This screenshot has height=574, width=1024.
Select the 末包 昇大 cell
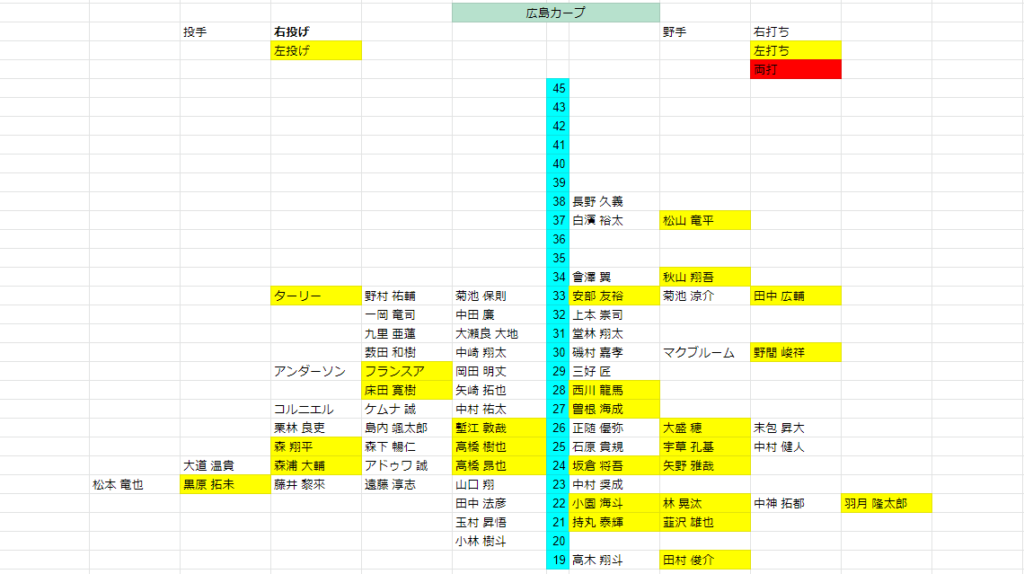(x=795, y=428)
